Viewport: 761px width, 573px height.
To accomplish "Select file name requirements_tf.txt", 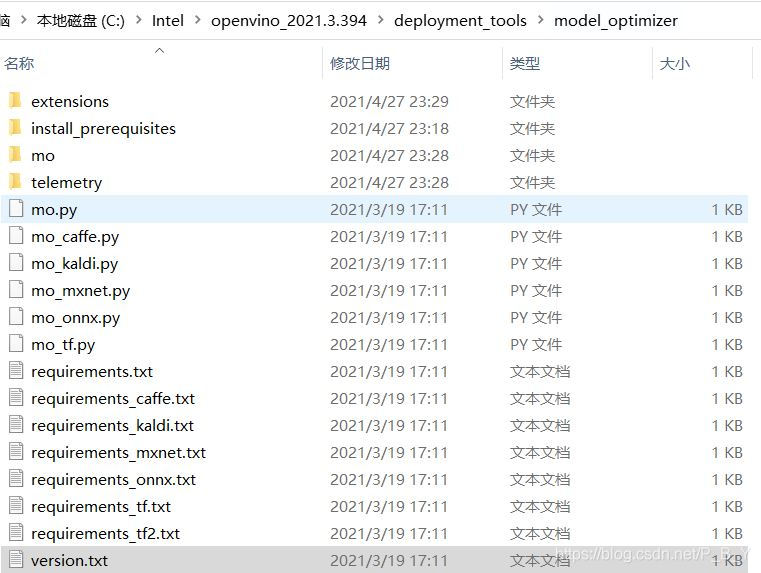I will tap(101, 507).
